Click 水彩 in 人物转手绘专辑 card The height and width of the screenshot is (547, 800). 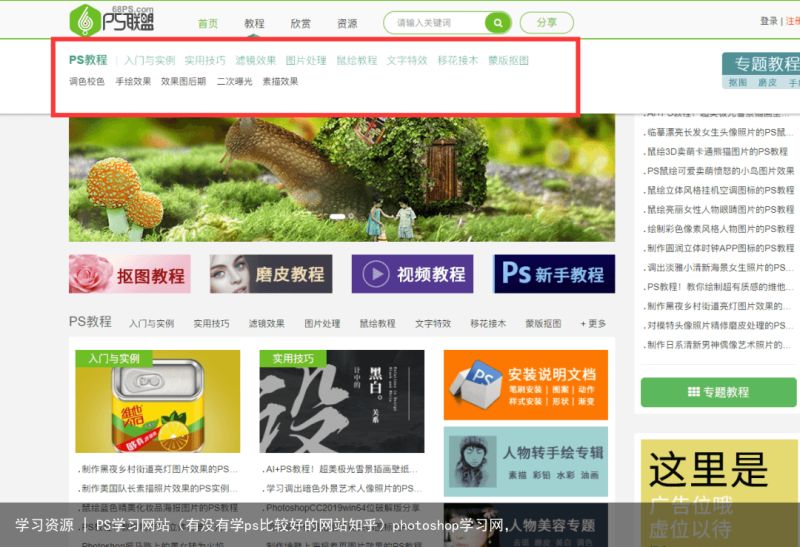(565, 475)
